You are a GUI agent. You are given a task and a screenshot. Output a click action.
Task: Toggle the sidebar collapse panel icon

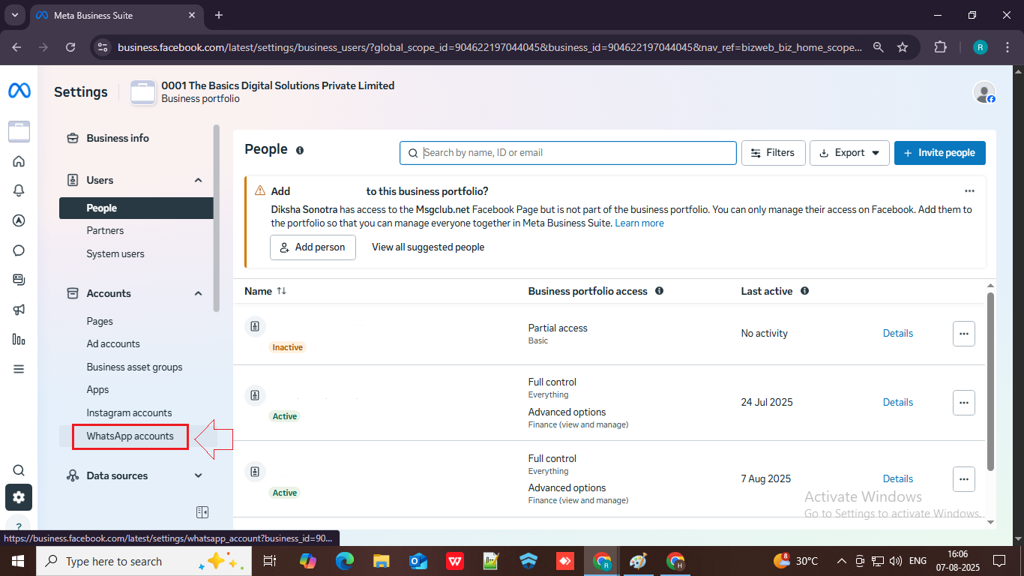point(202,512)
